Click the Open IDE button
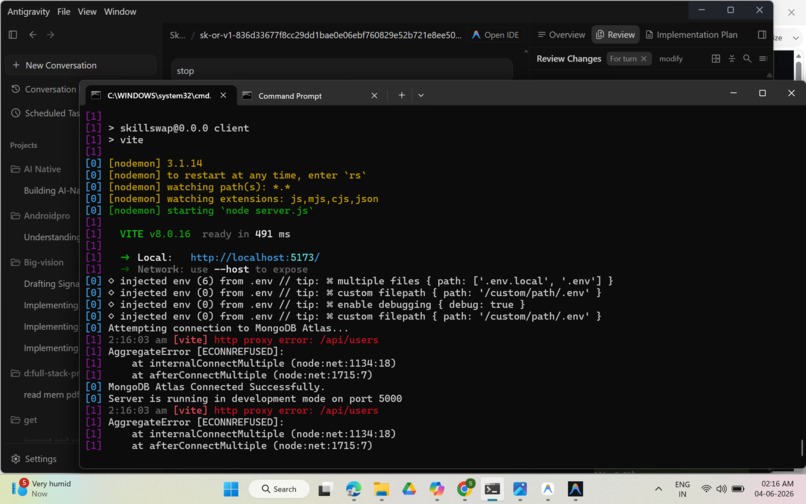806x504 pixels. coord(496,34)
